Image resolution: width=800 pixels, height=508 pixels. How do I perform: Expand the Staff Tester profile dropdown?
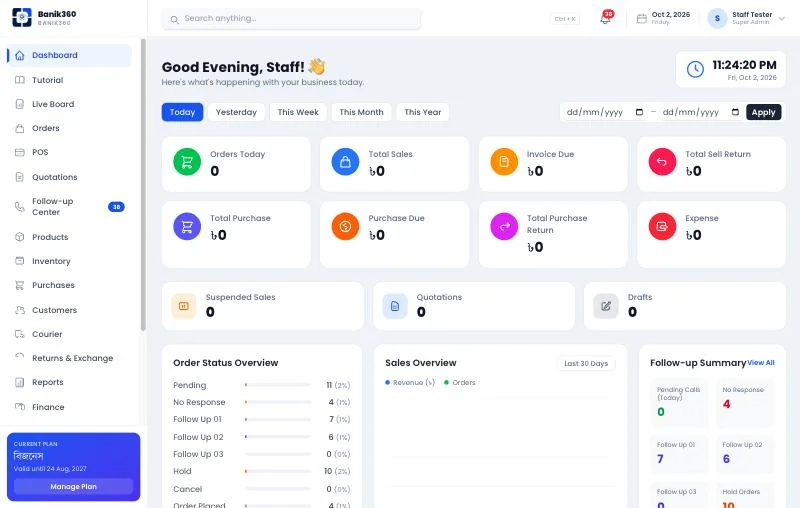point(746,18)
